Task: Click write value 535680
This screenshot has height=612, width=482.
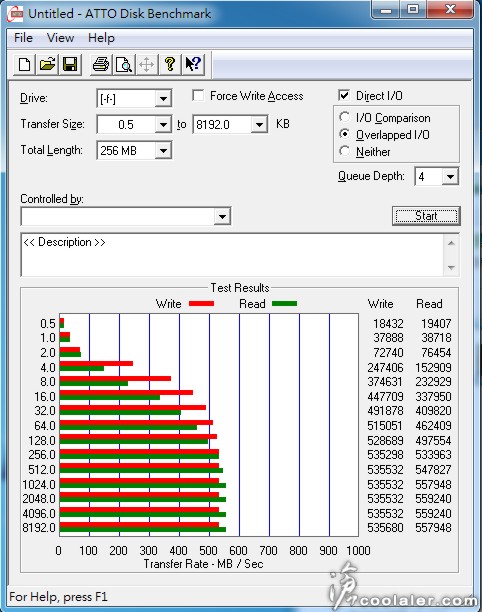Action: coord(385,528)
